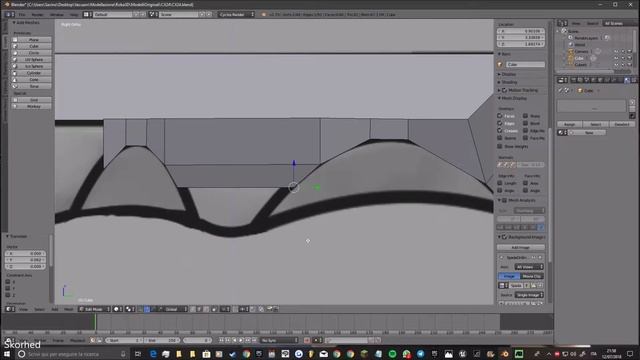Open the Window menu in top bar

pos(57,14)
